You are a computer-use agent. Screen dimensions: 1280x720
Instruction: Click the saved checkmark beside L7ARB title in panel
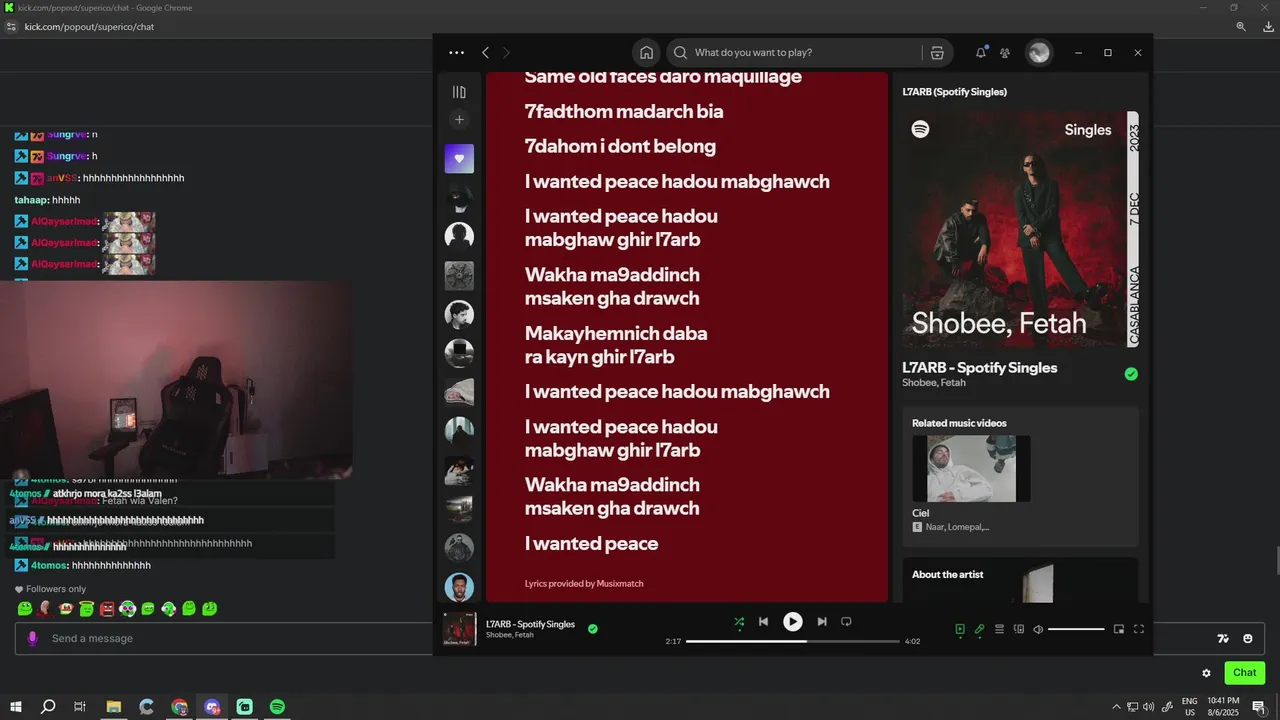[1131, 374]
